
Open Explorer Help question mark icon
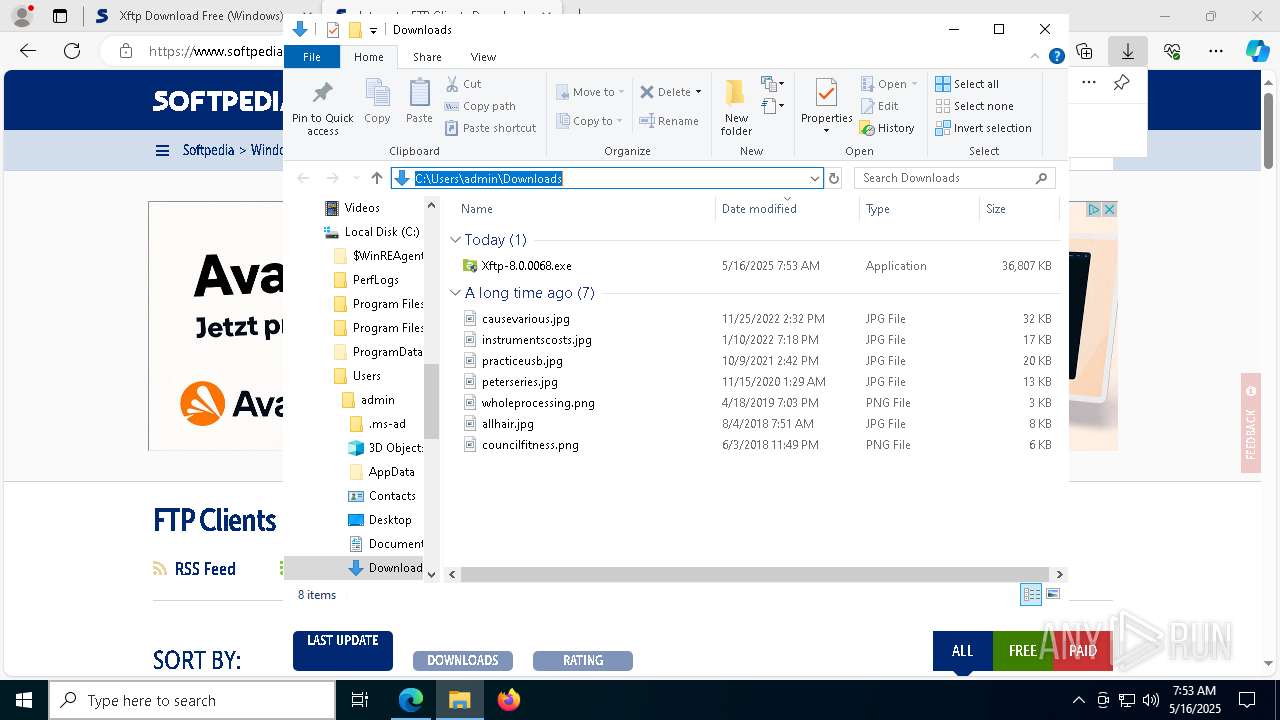[x=1056, y=57]
